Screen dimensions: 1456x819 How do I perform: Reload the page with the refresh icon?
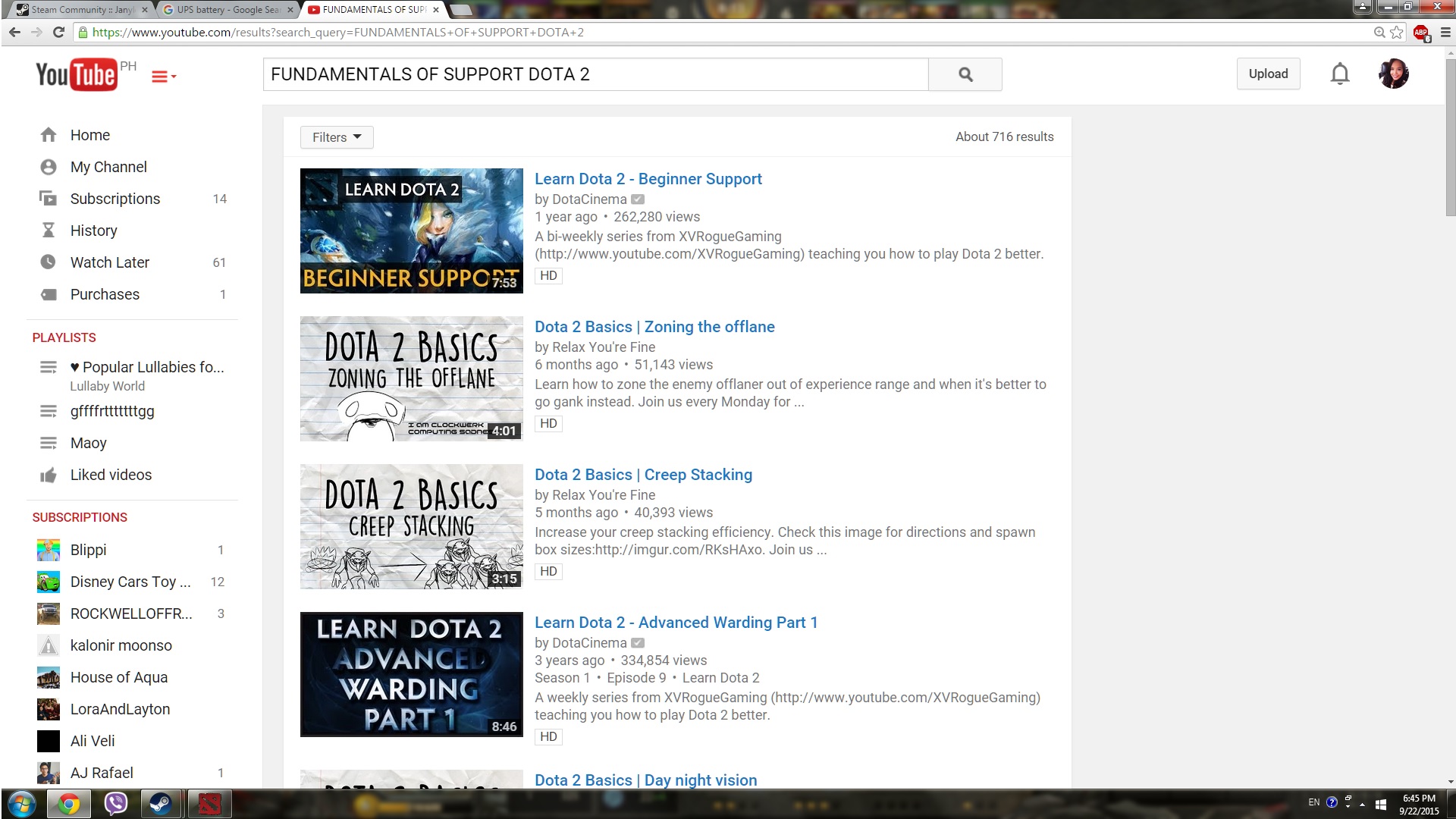click(58, 32)
